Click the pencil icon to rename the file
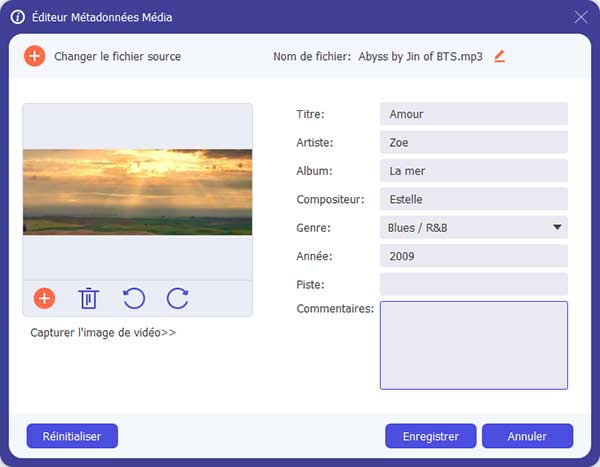600x467 pixels. (x=499, y=56)
